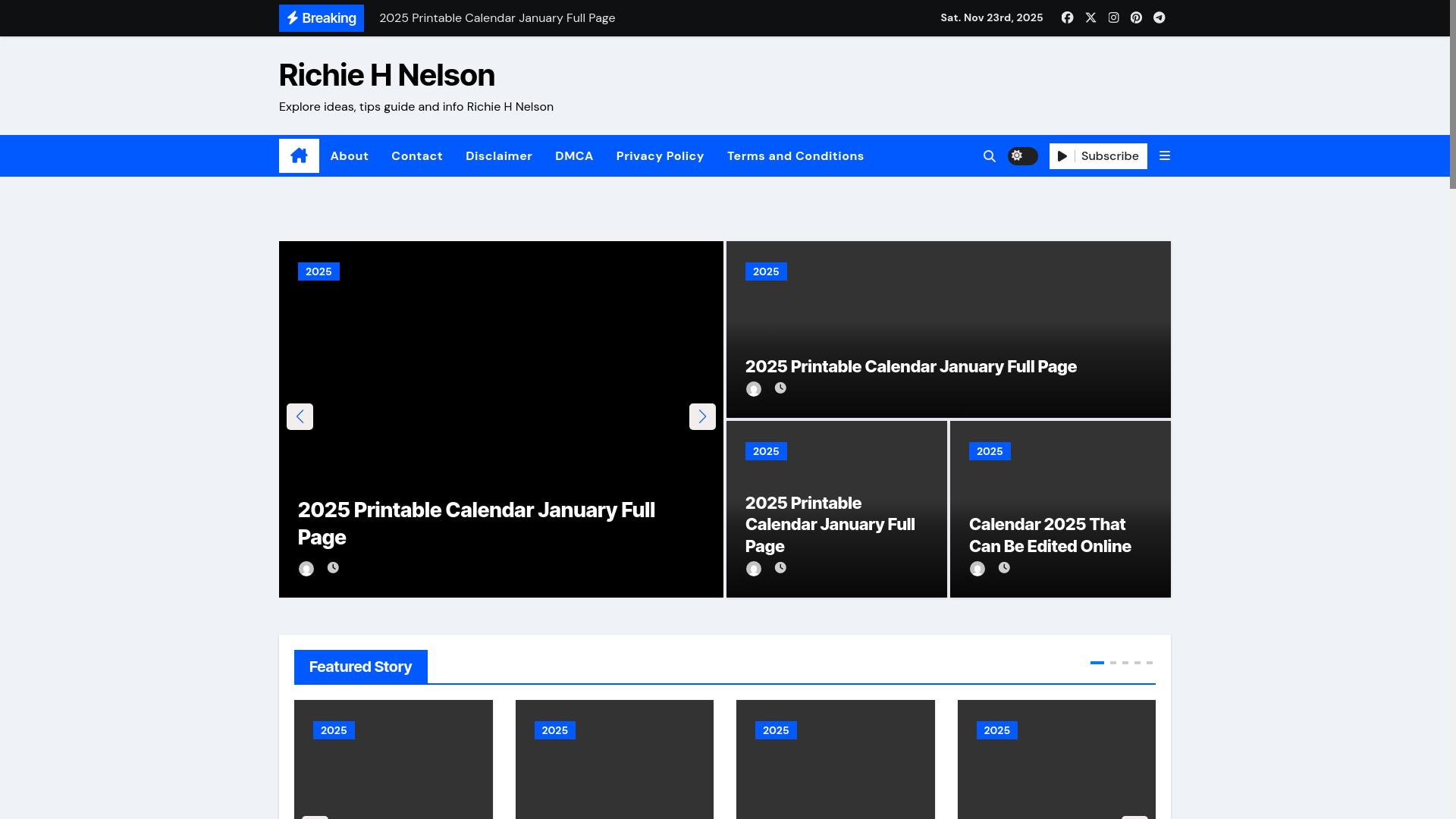This screenshot has height=819, width=1456.
Task: Click 2025 tag on small middle card
Action: point(766,451)
